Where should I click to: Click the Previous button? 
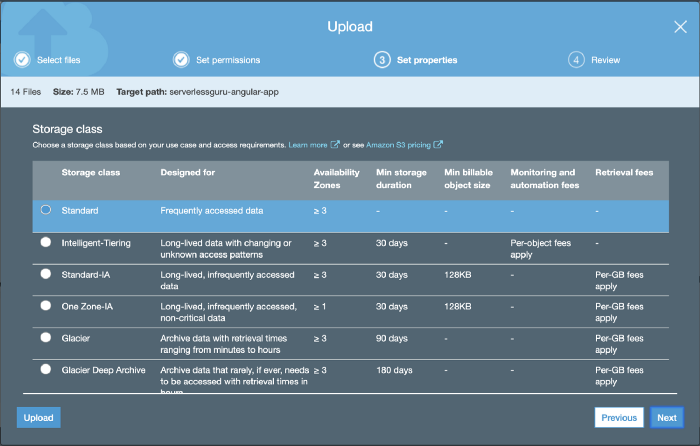(619, 417)
